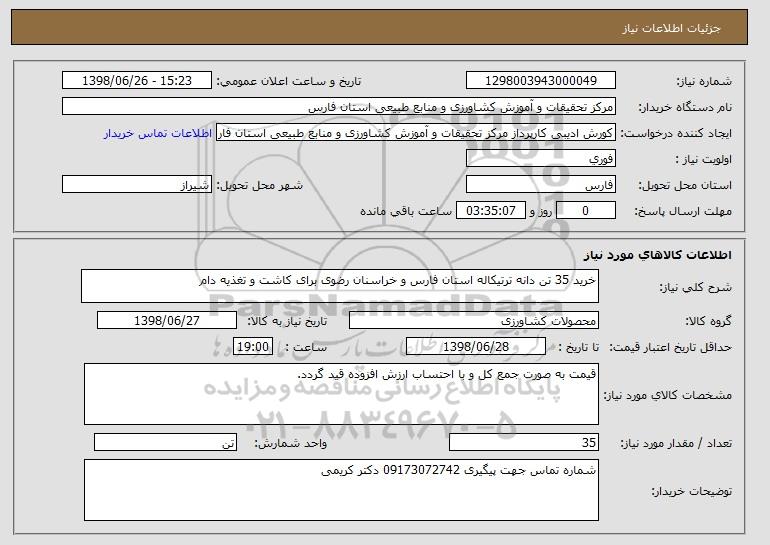The width and height of the screenshot is (770, 545).
Task: Select the اولویت نیاز field showing فوري
Action: (x=541, y=159)
